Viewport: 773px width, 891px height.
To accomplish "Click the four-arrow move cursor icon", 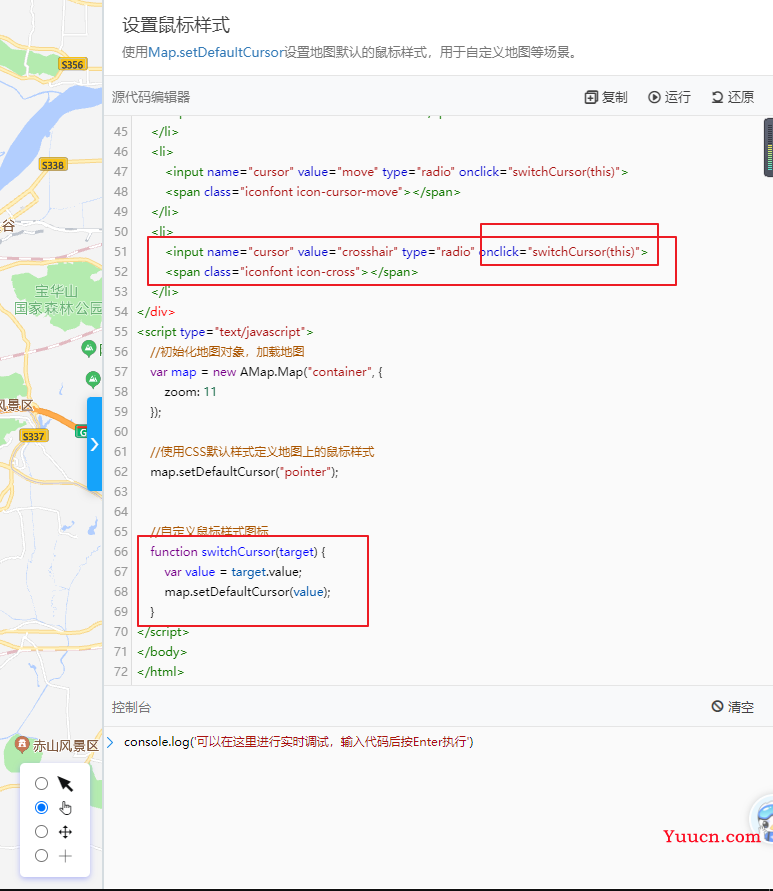I will pos(65,832).
